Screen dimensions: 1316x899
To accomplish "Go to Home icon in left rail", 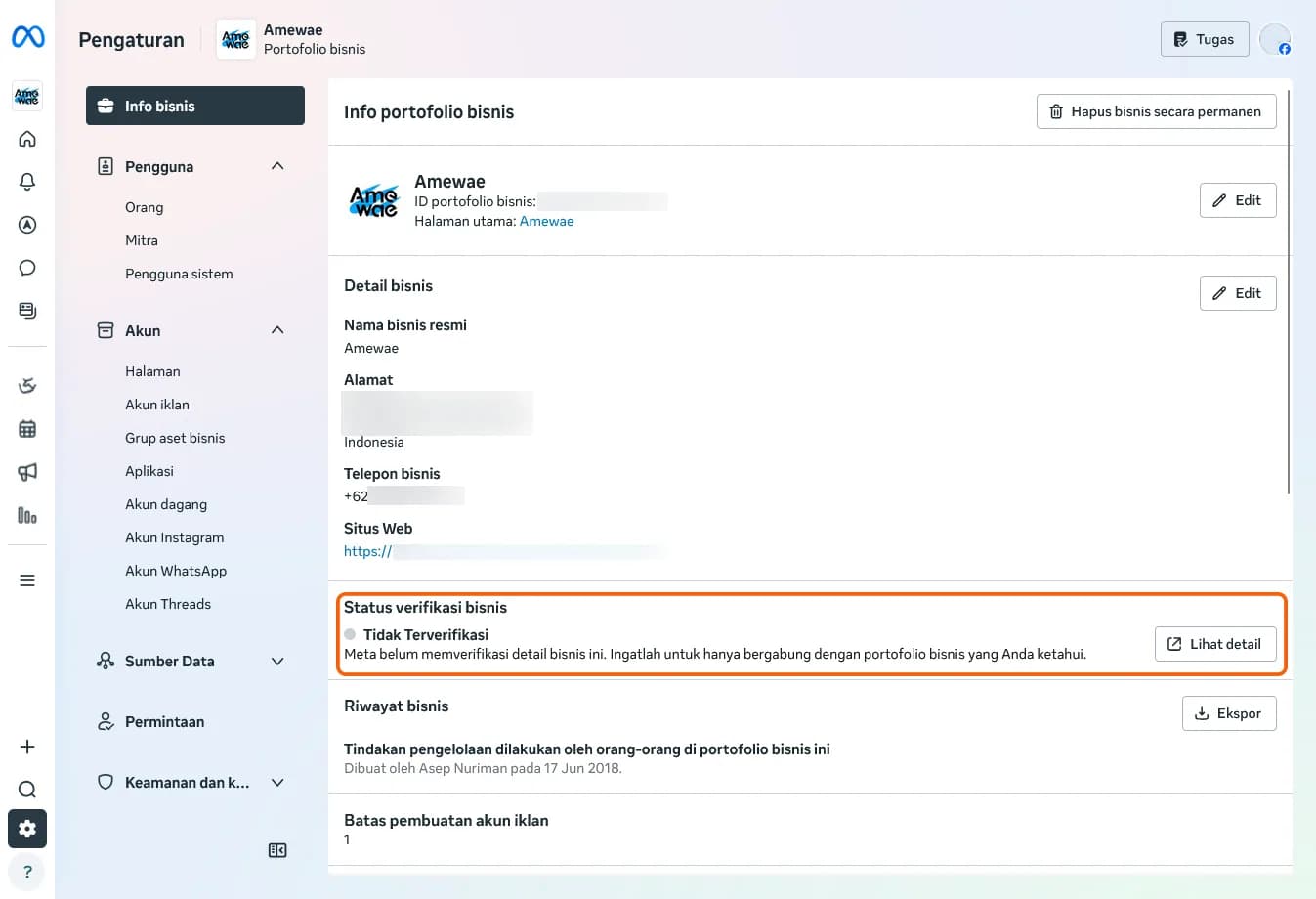I will coord(27,139).
